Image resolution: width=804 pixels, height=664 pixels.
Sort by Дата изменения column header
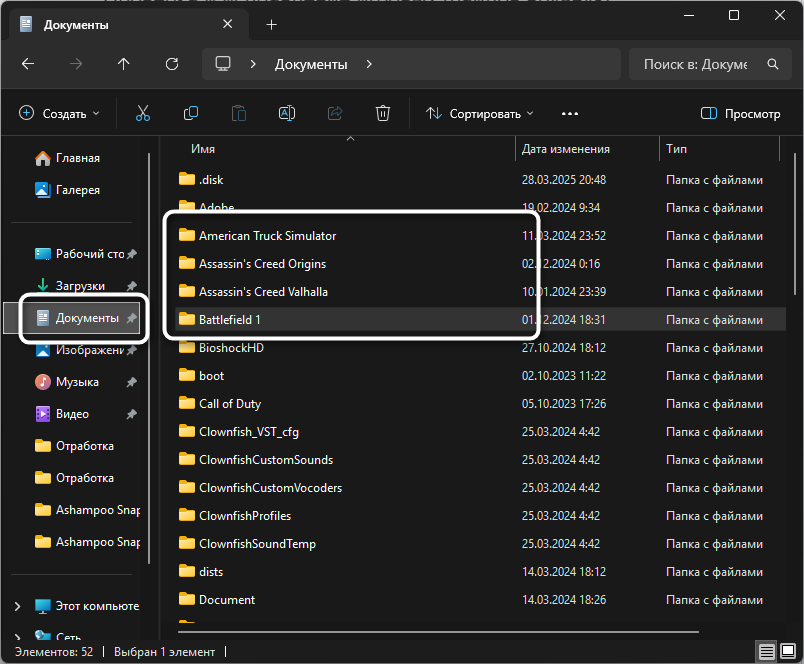click(566, 149)
